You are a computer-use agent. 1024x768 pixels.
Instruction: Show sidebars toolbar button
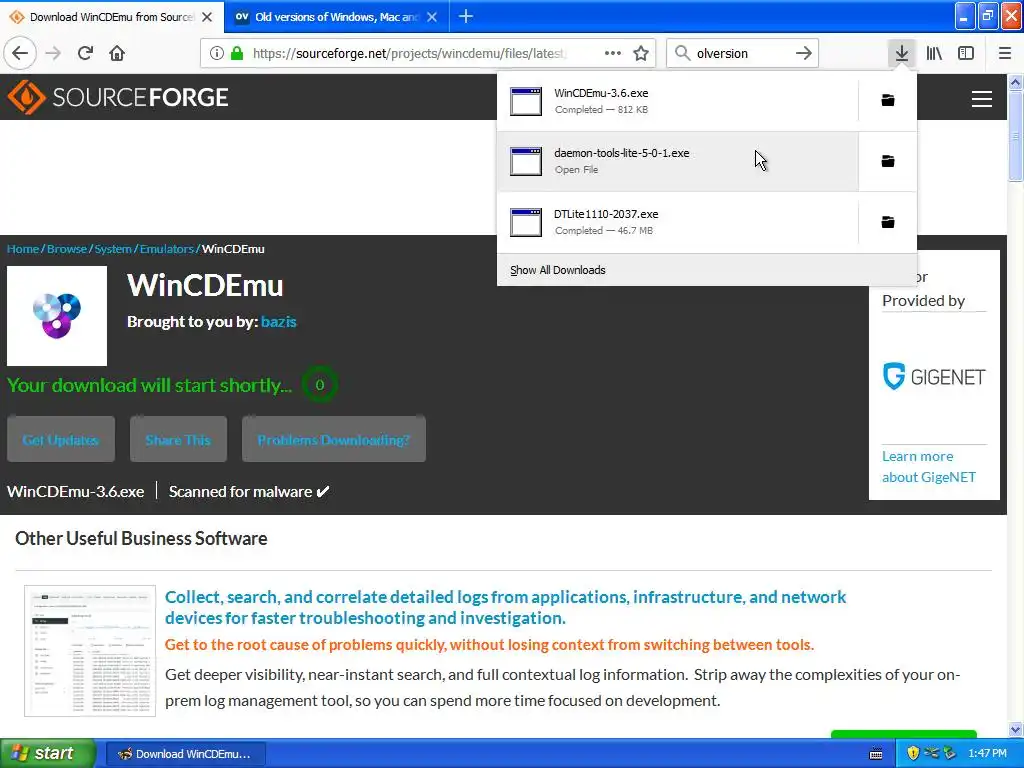pos(966,53)
